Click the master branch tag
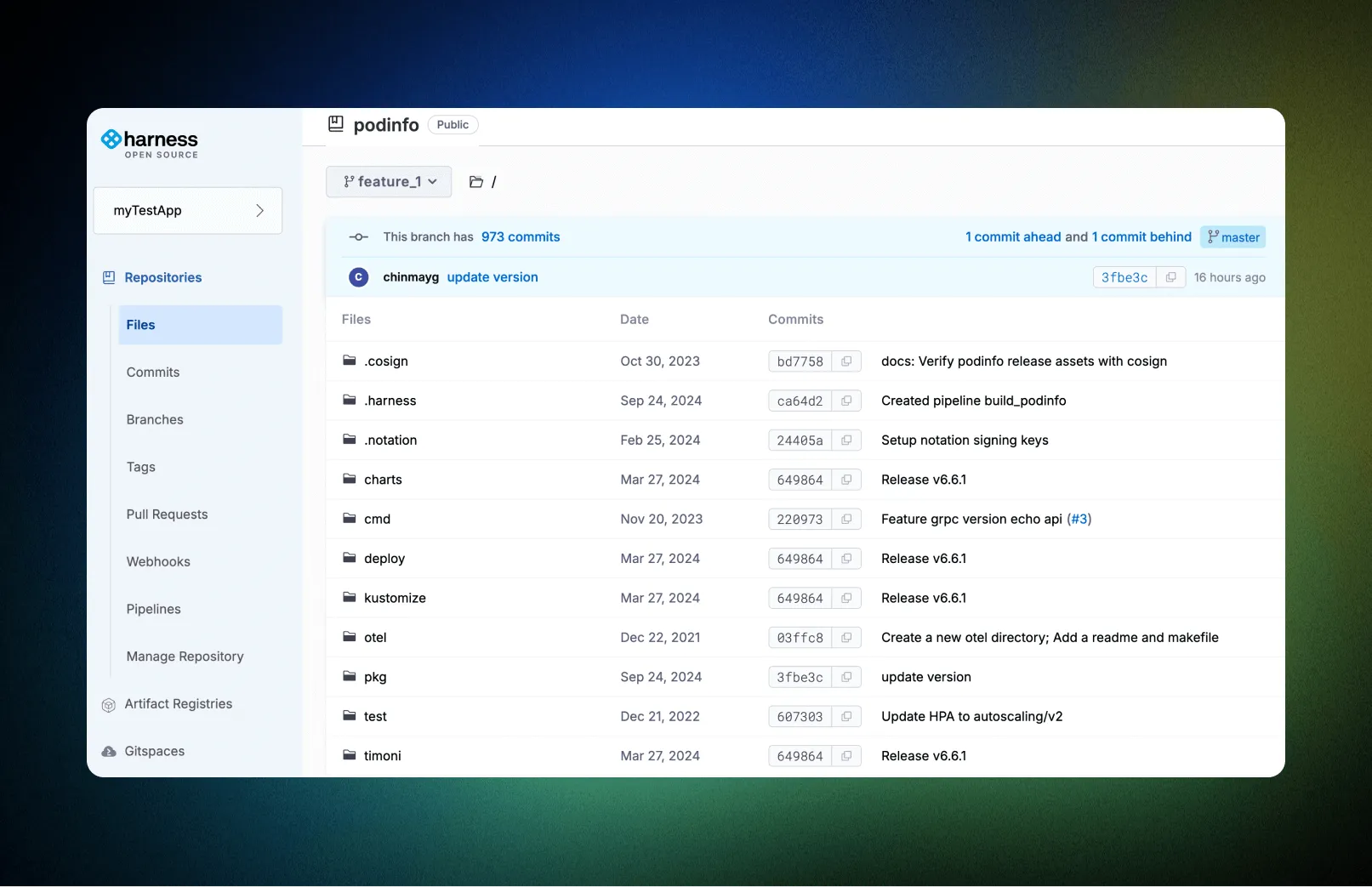This screenshot has height=887, width=1372. pos(1233,237)
